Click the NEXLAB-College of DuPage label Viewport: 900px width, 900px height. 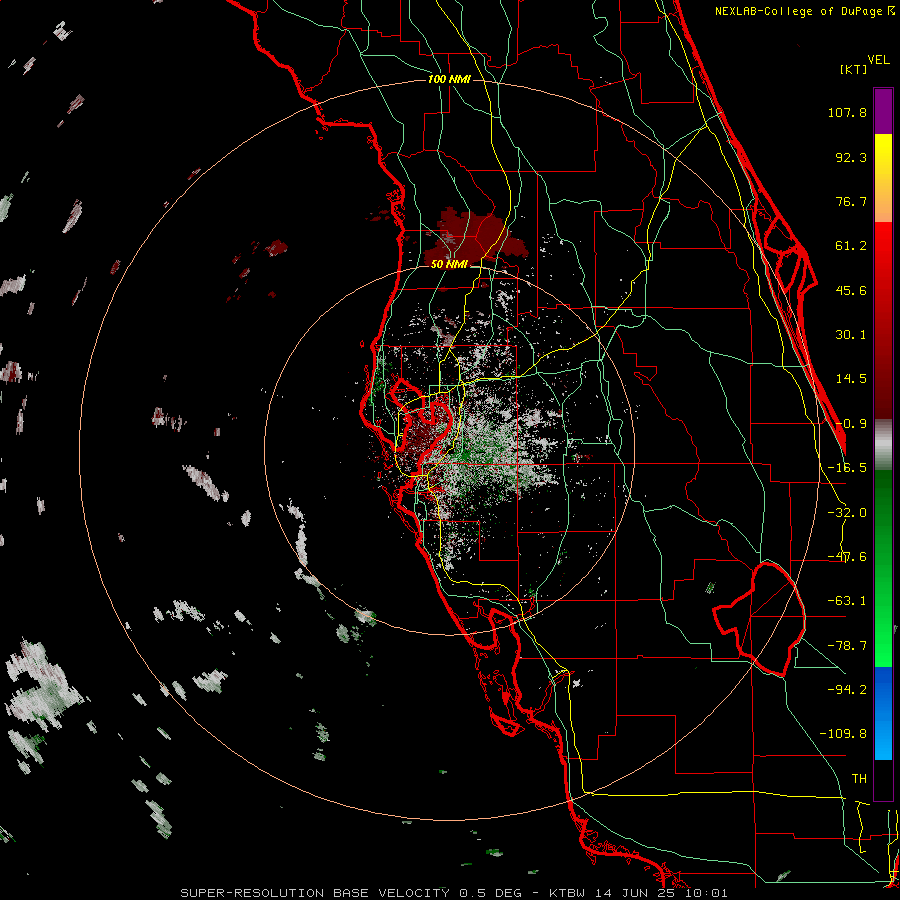[804, 11]
